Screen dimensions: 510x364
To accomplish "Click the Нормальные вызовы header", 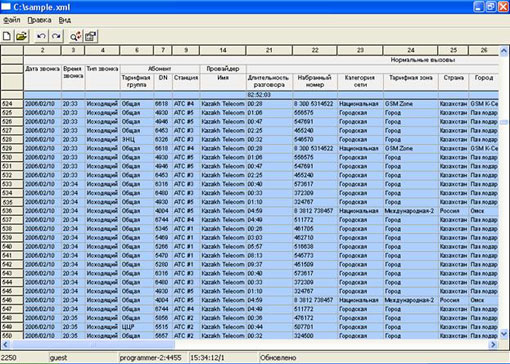I will [423, 60].
